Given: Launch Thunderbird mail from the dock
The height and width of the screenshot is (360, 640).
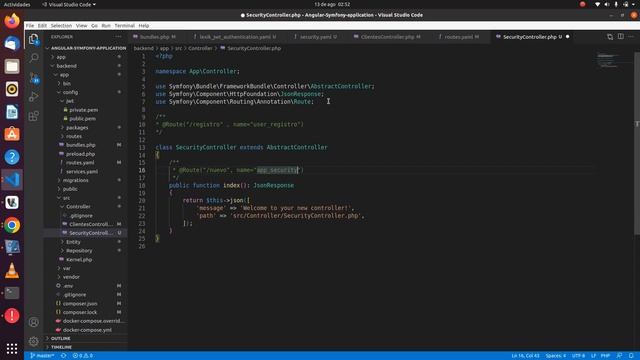Looking at the screenshot, I should pos(12,43).
